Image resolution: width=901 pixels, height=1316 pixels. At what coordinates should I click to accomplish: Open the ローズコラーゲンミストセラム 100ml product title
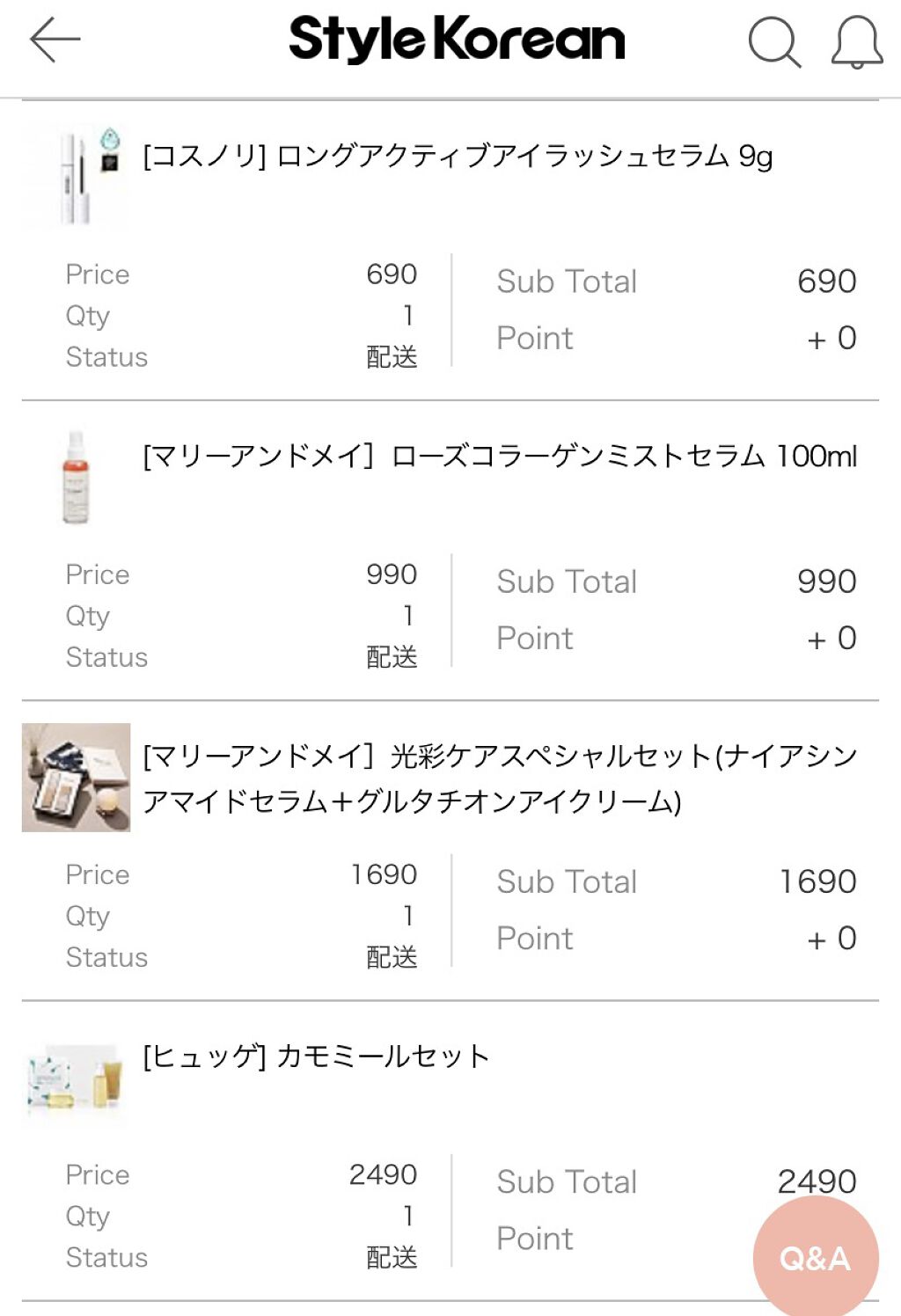tap(500, 457)
